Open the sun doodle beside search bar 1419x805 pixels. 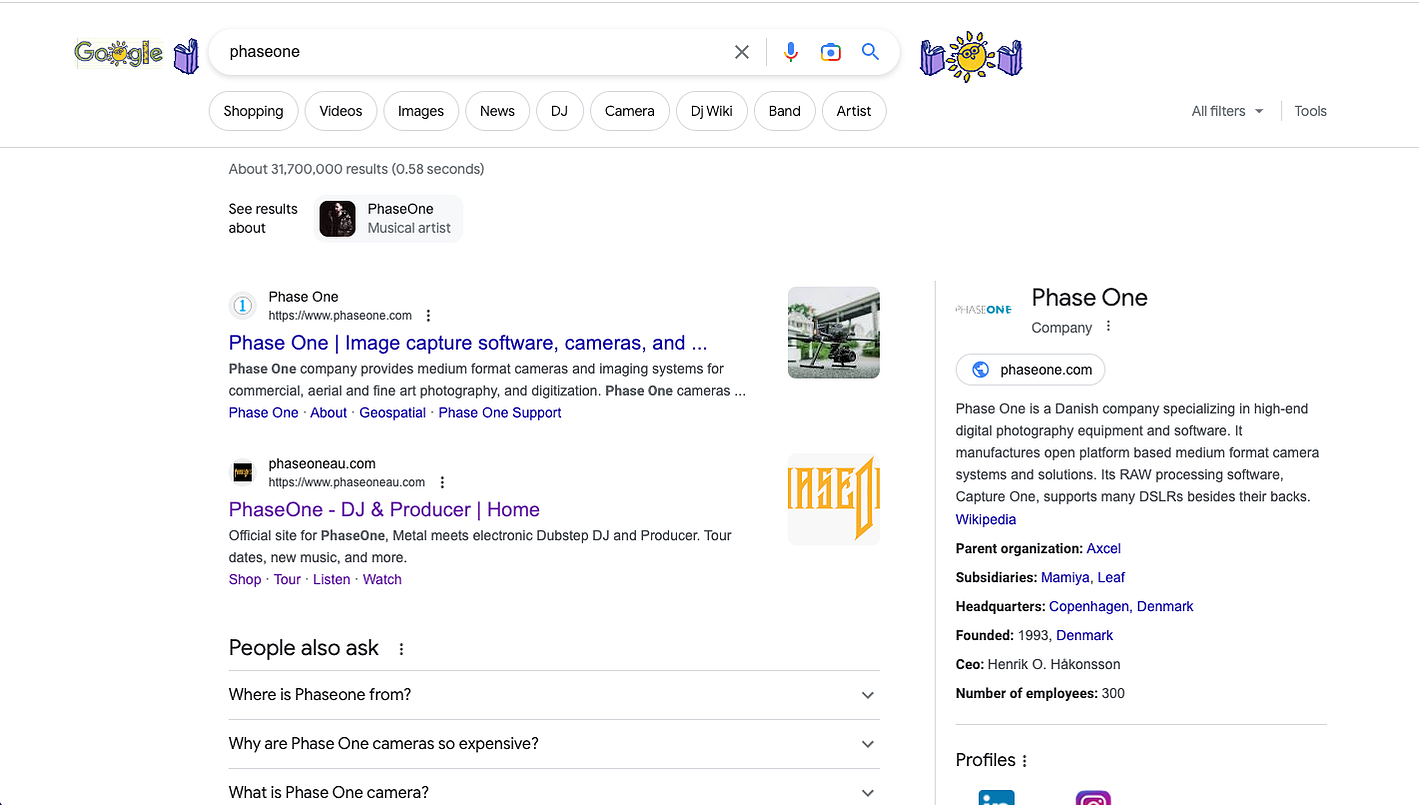[971, 57]
